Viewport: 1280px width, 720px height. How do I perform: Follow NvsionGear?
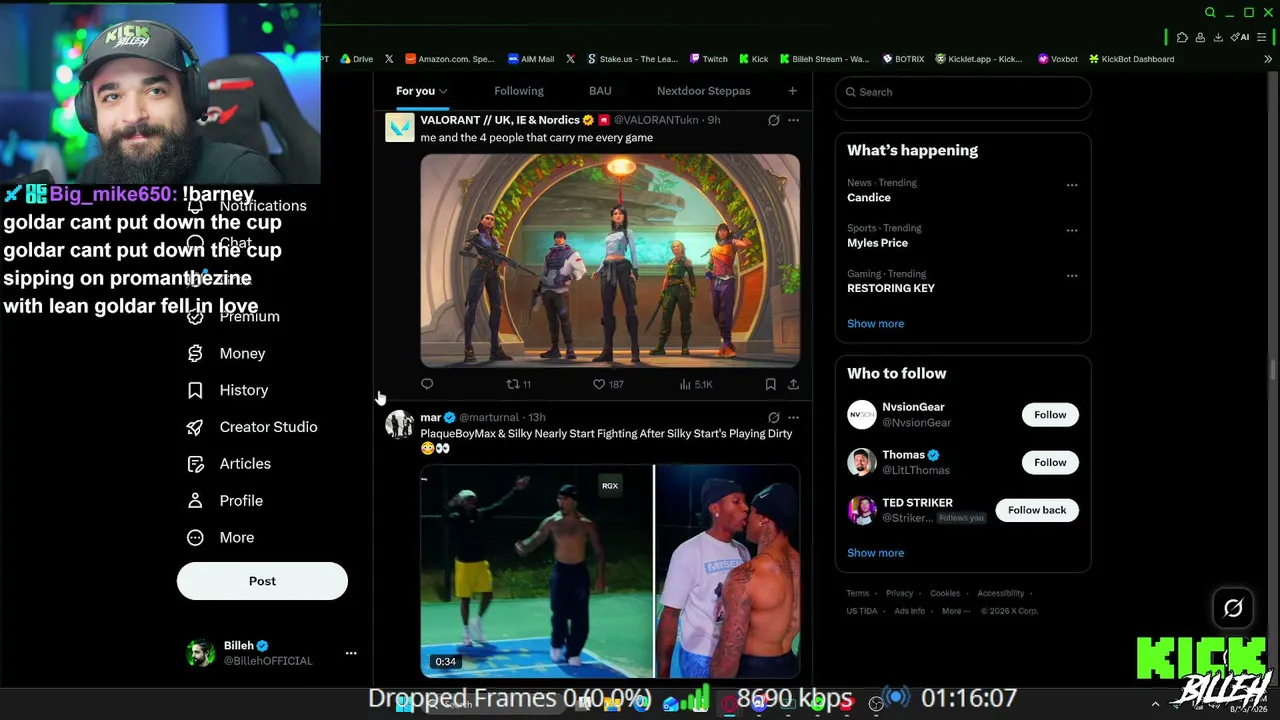1050,415
